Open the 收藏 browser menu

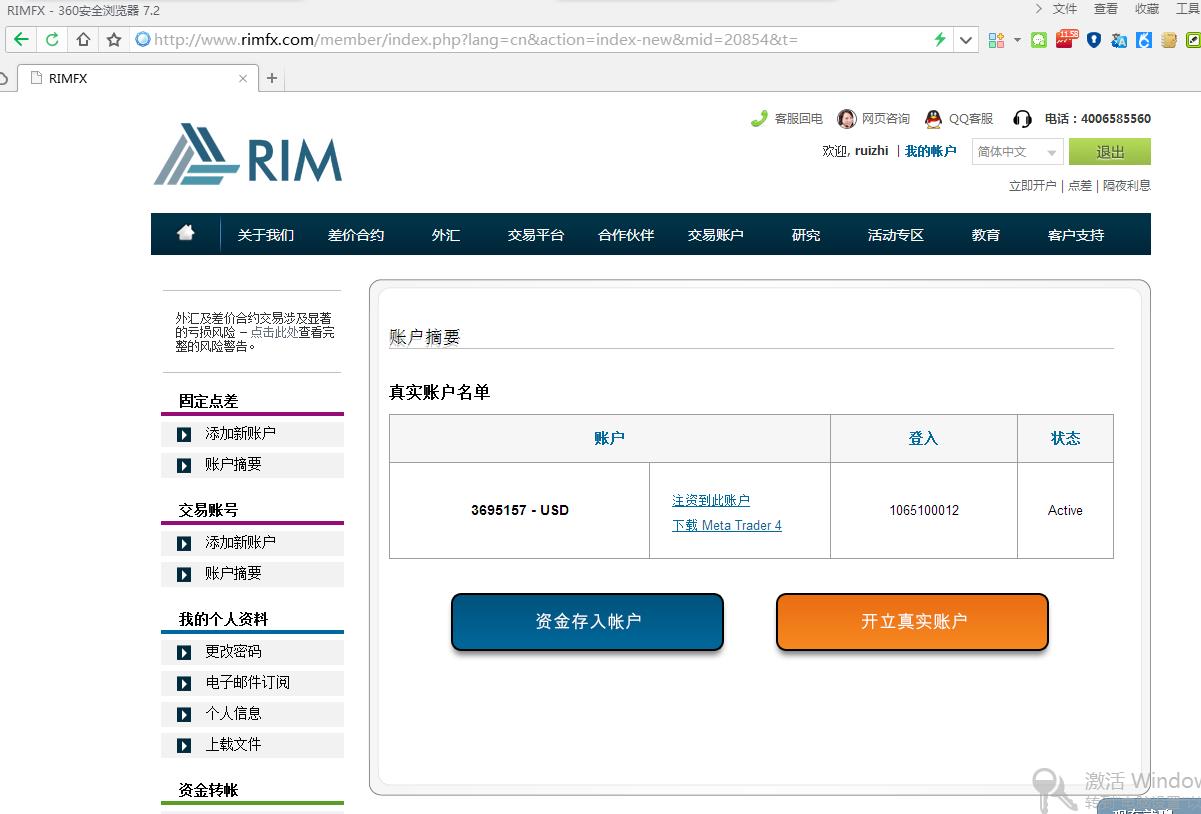tap(1147, 9)
